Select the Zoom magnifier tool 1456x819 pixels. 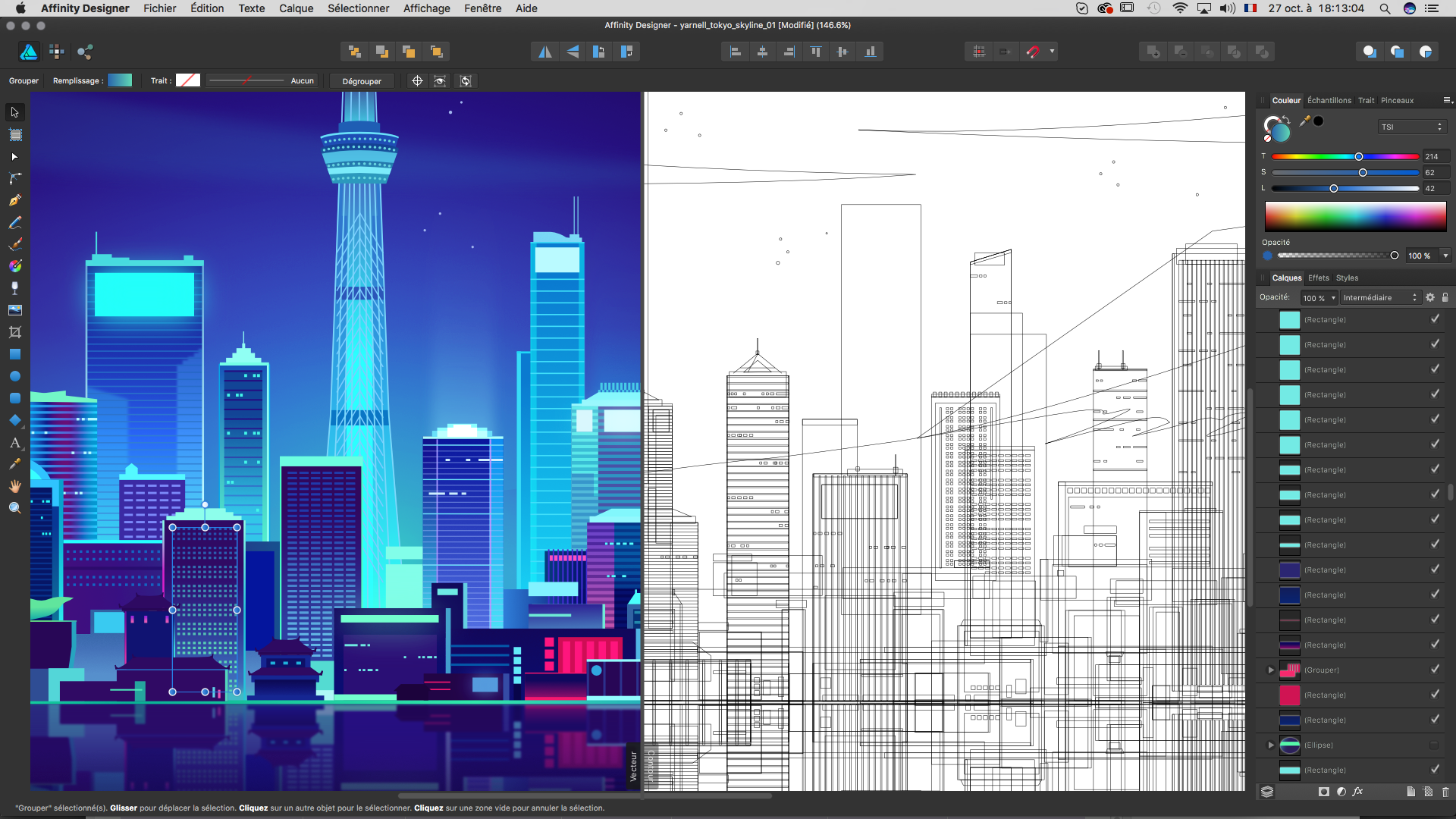tap(14, 508)
